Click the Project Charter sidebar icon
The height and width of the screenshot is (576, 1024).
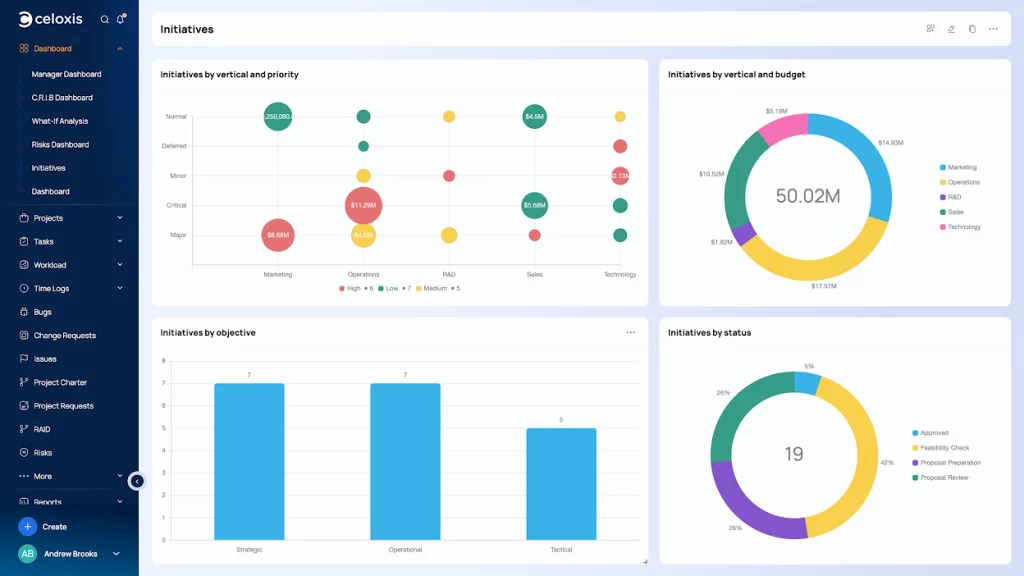pos(23,382)
